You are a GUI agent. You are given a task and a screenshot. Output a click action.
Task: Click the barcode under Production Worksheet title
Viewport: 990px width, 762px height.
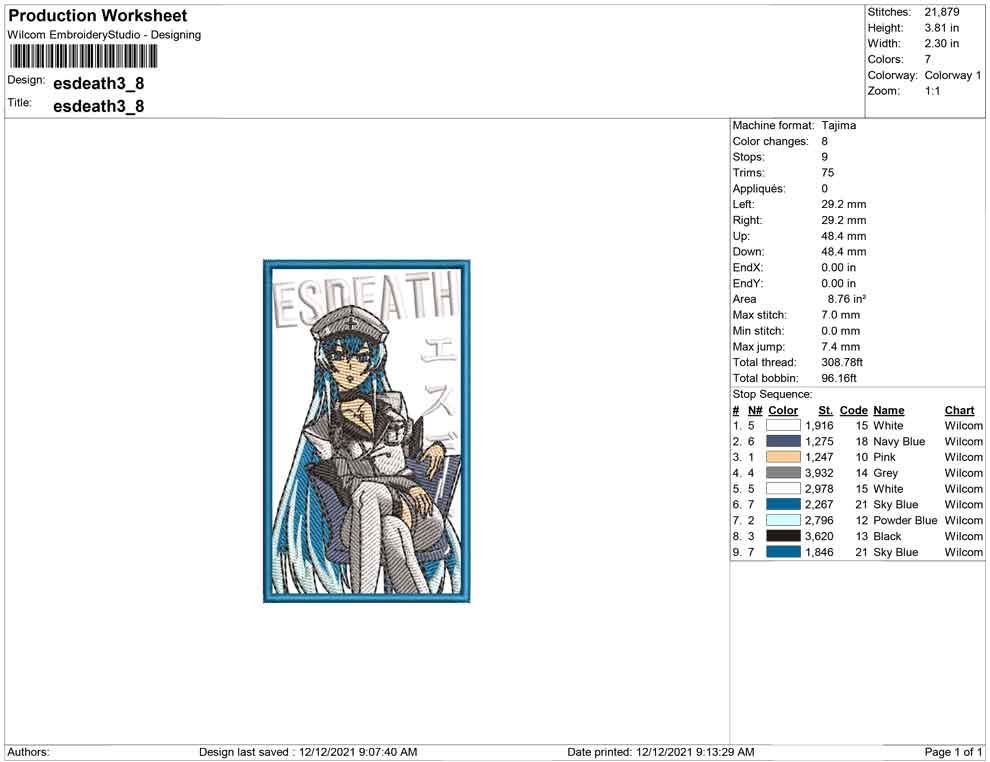pos(83,57)
